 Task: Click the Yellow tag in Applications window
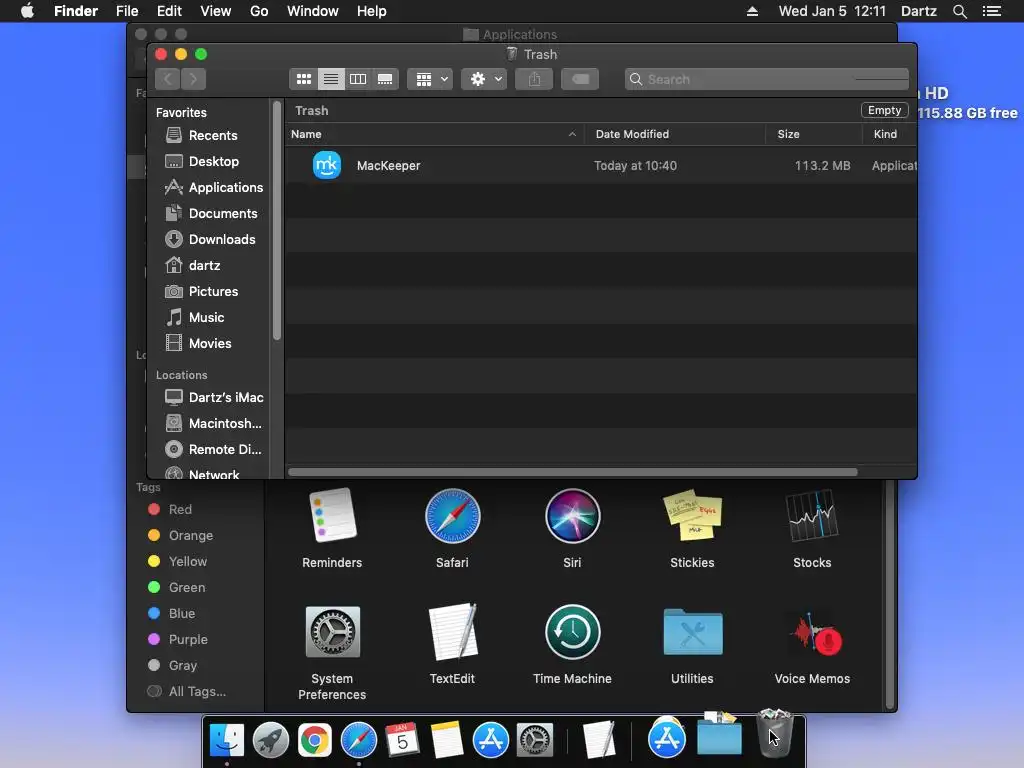(178, 562)
